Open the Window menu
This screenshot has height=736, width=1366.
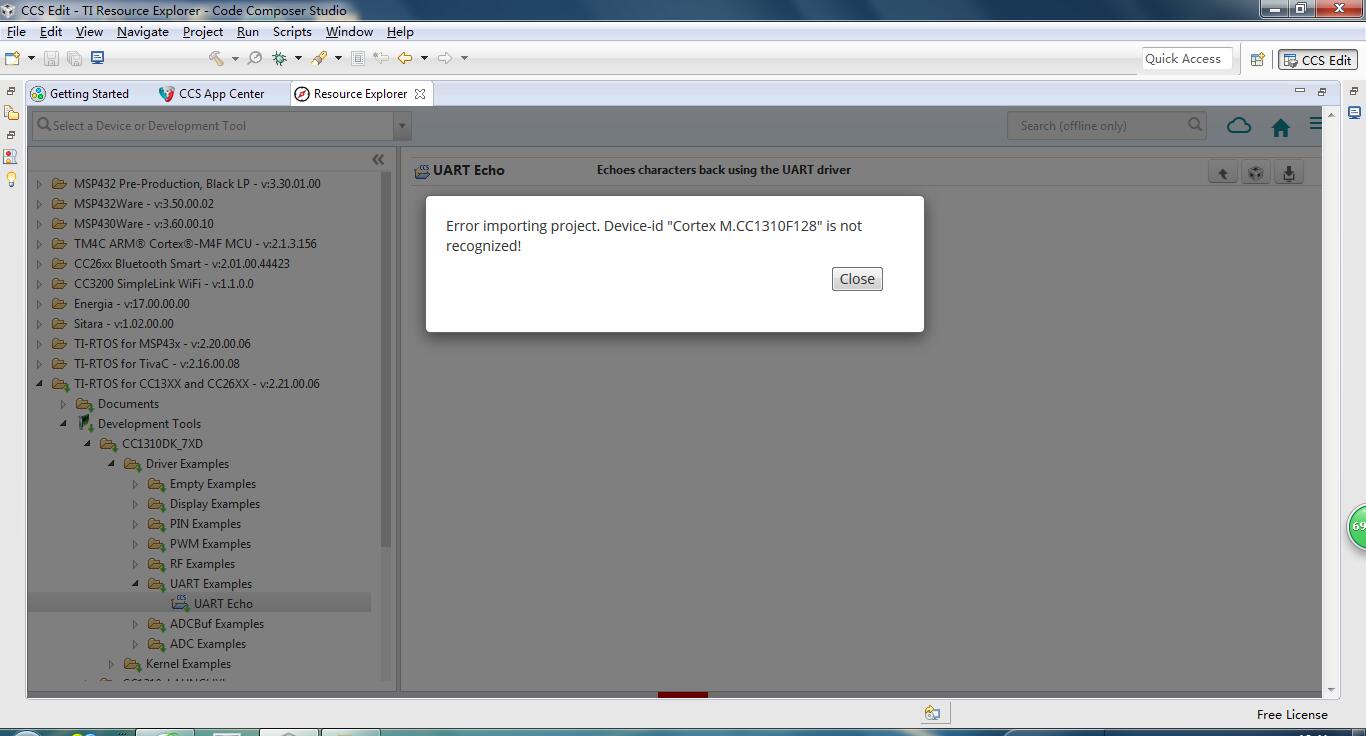click(349, 32)
